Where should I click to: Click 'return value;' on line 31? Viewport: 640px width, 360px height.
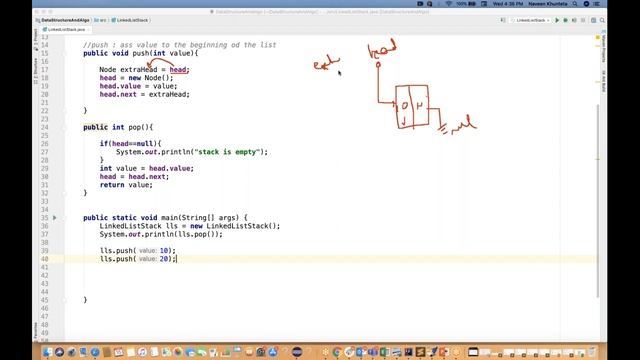click(x=126, y=185)
